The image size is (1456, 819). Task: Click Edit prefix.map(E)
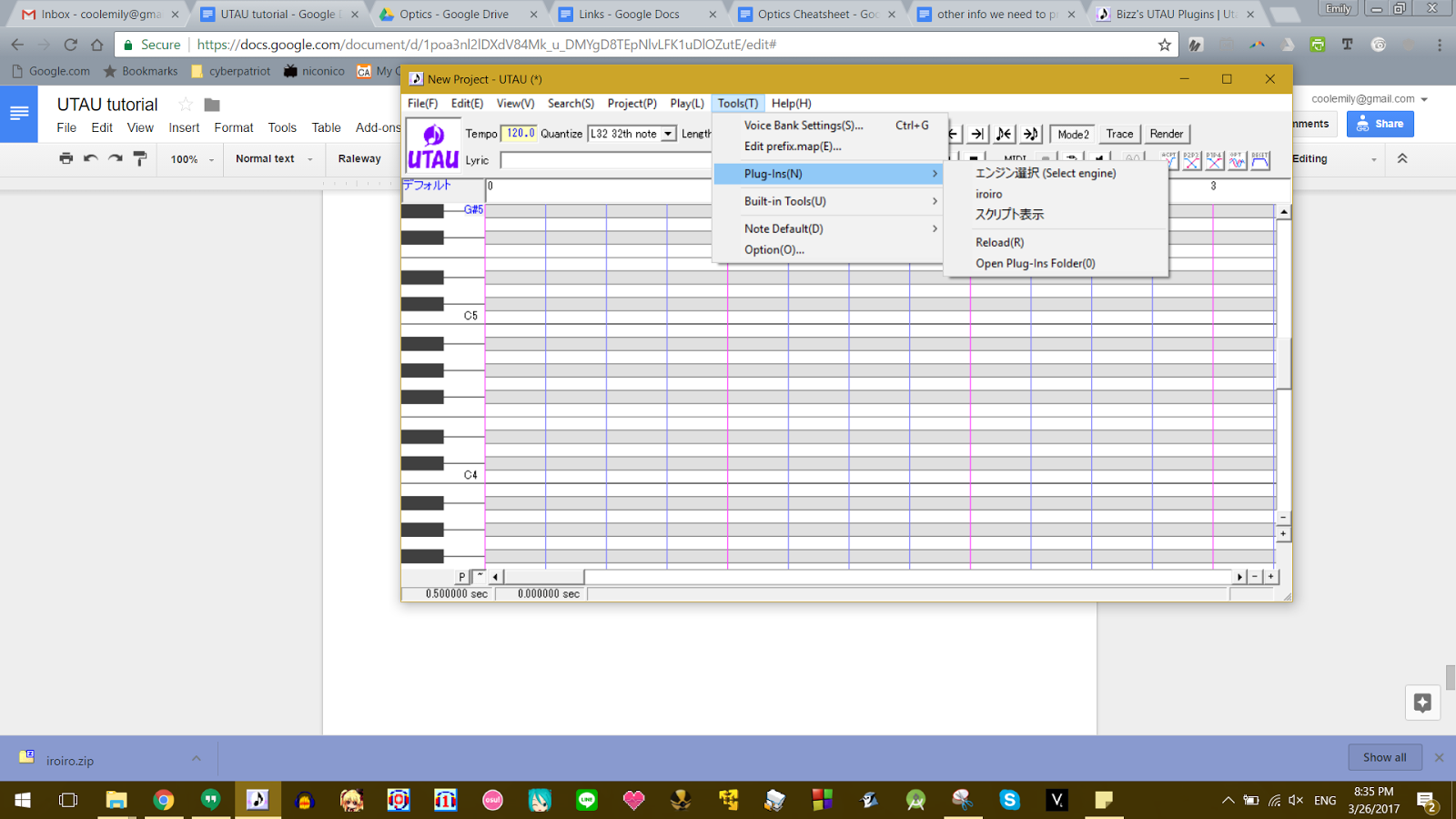point(827,147)
